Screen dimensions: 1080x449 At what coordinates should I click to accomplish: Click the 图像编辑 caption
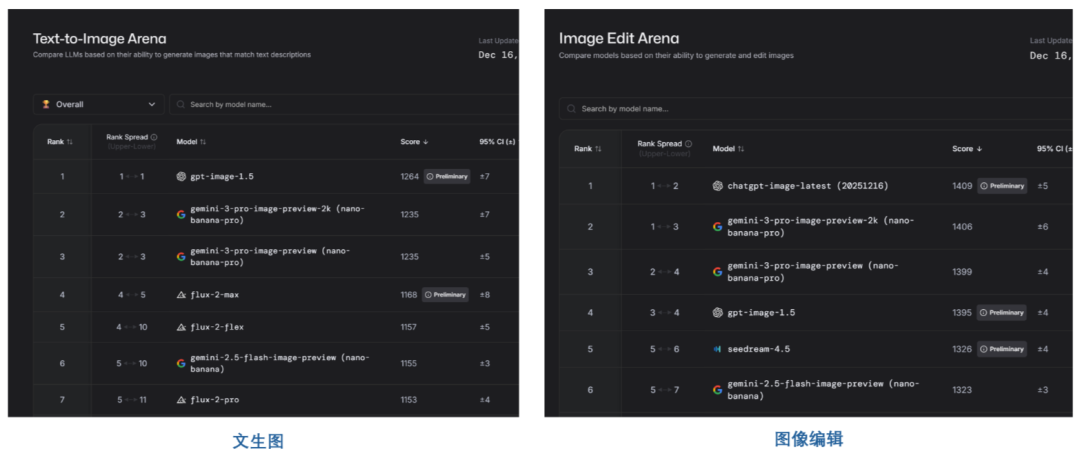click(x=809, y=439)
